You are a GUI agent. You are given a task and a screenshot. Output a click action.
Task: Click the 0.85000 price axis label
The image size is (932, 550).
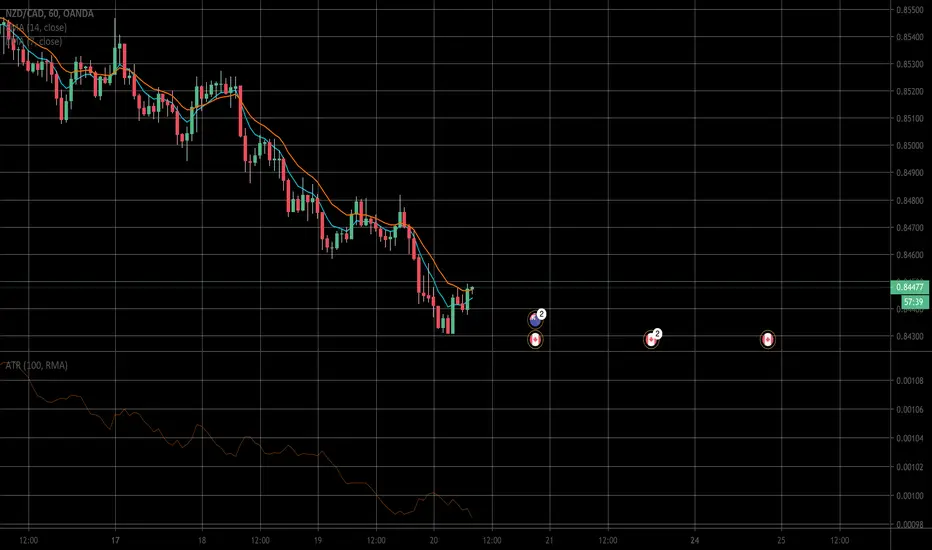[909, 146]
